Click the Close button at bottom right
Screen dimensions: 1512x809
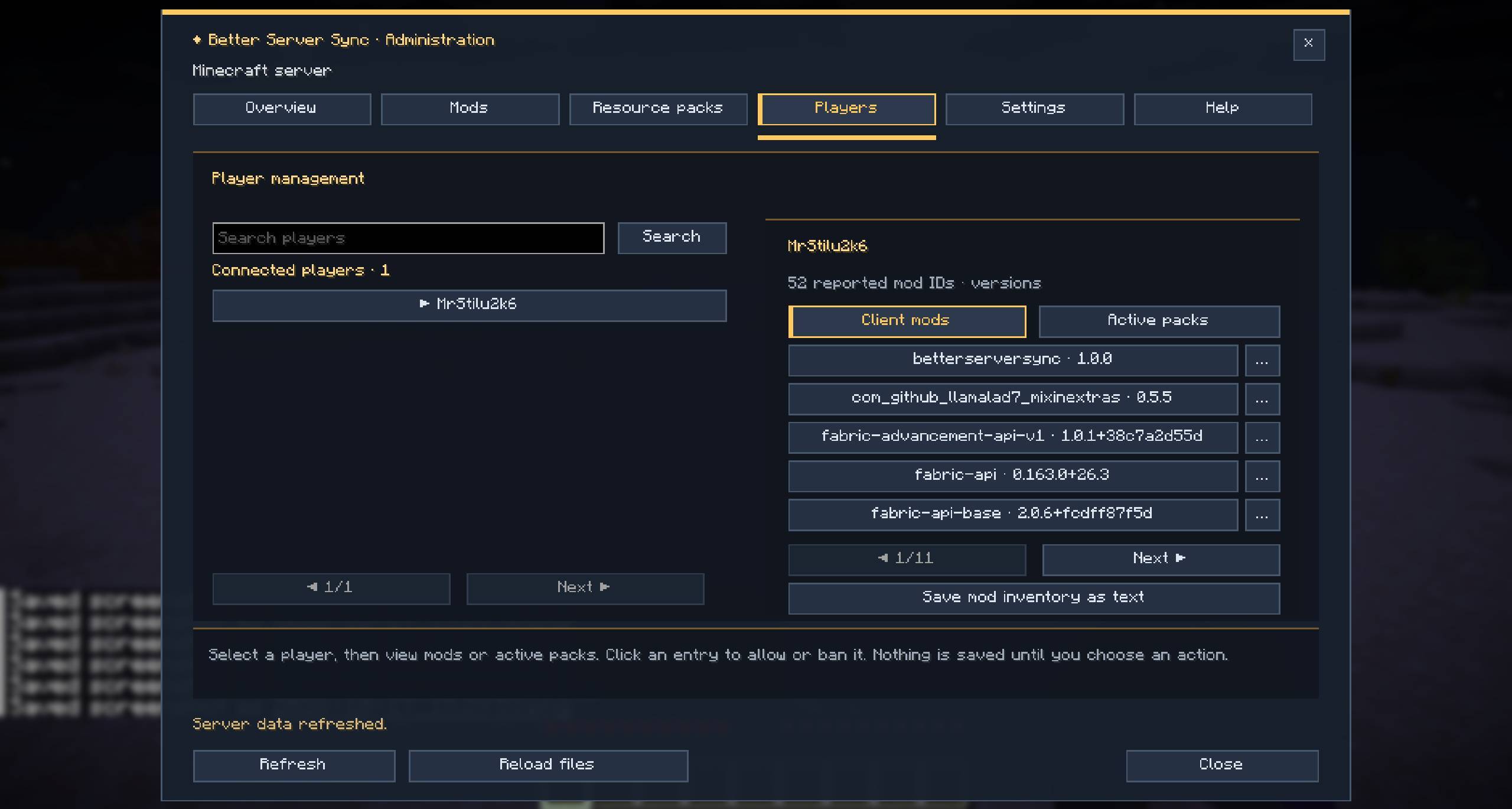[x=1222, y=766]
